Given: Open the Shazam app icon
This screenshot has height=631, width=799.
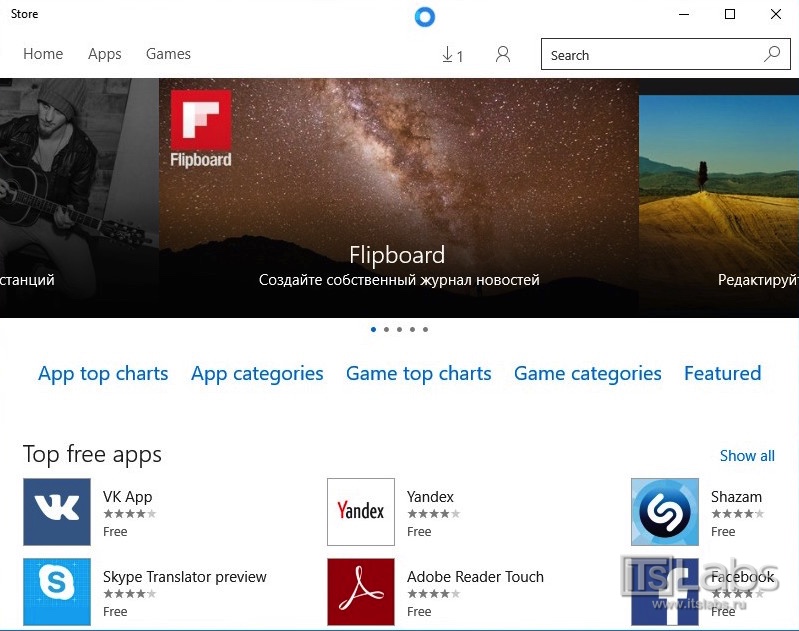Looking at the screenshot, I should 665,512.
